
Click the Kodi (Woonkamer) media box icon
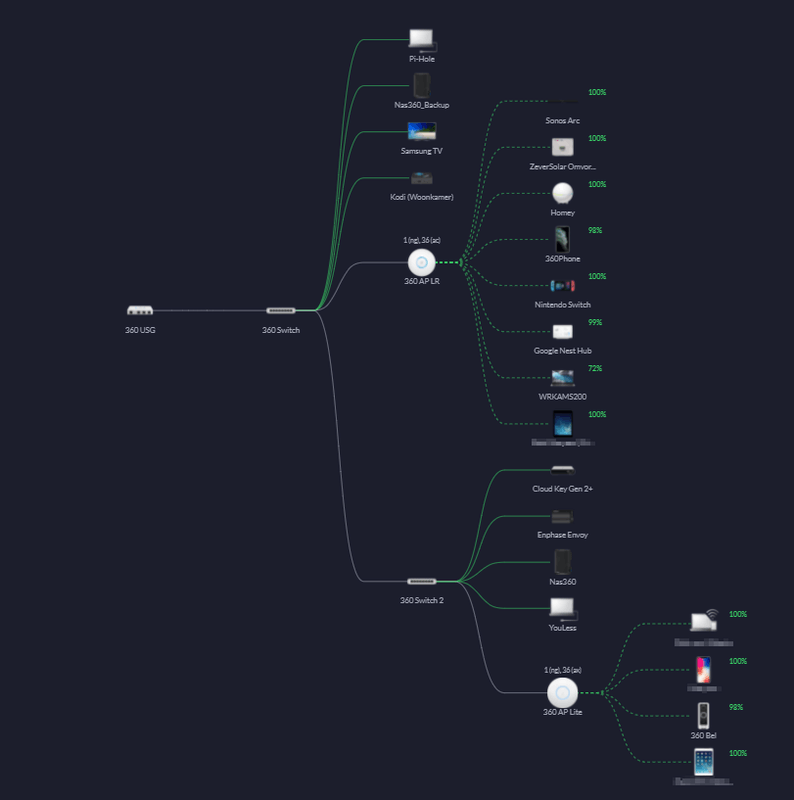click(421, 178)
